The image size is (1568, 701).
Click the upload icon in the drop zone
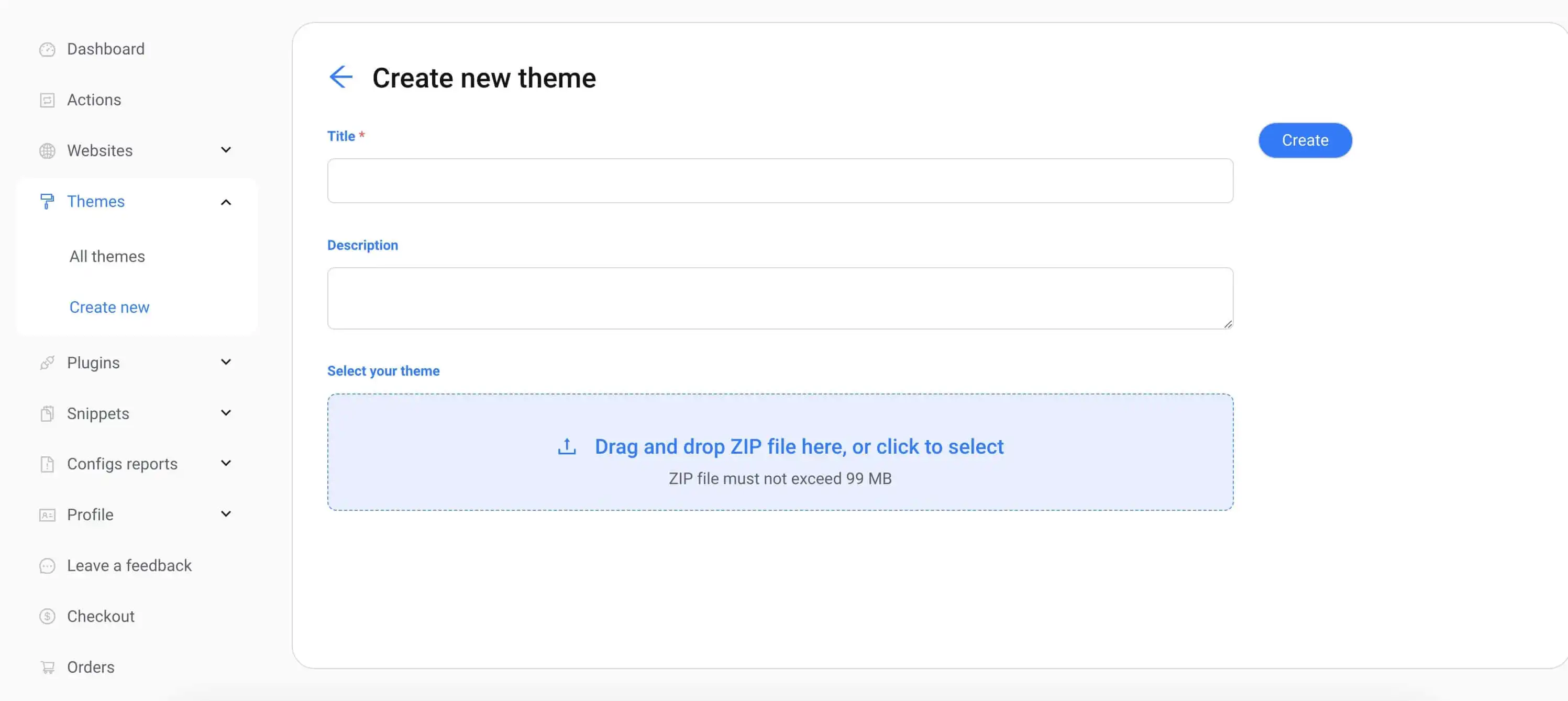[566, 446]
